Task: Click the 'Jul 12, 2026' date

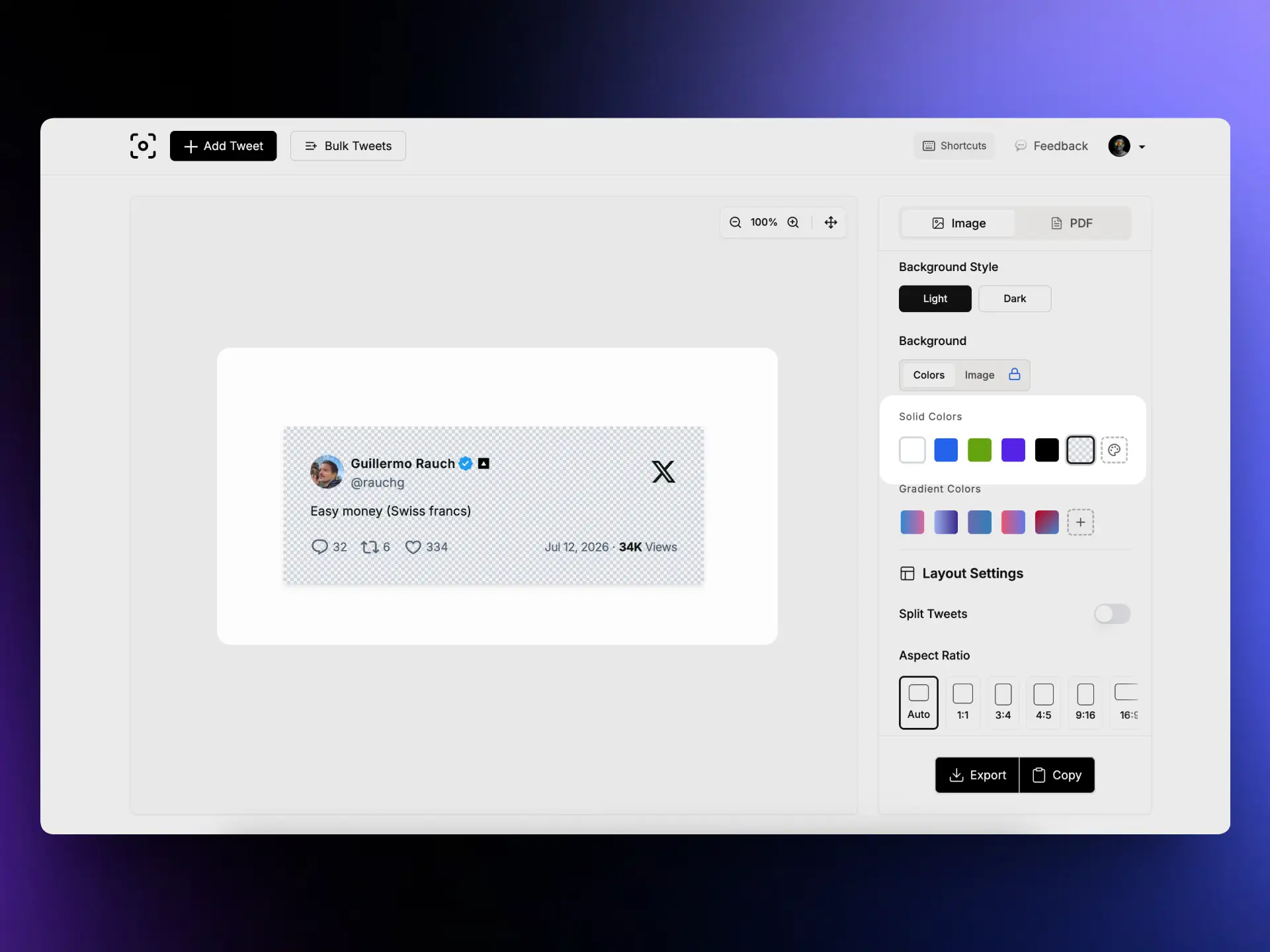Action: tap(576, 547)
